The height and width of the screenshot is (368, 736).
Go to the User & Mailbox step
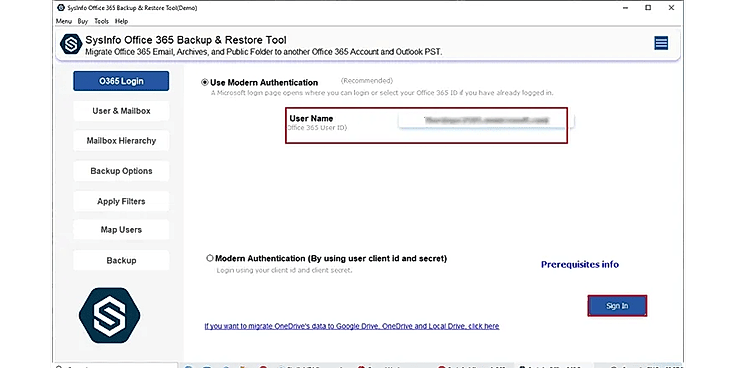pyautogui.click(x=121, y=111)
